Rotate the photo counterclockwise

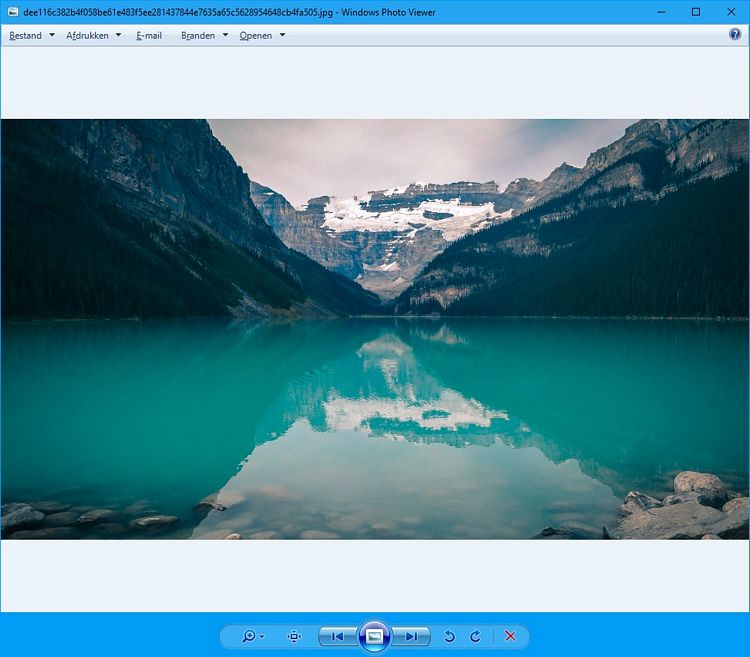tap(449, 636)
